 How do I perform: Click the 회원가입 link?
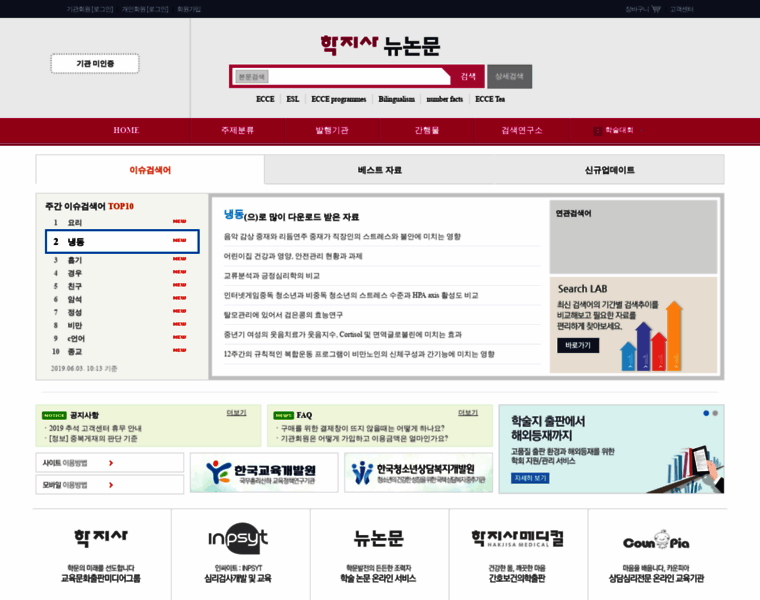[189, 9]
